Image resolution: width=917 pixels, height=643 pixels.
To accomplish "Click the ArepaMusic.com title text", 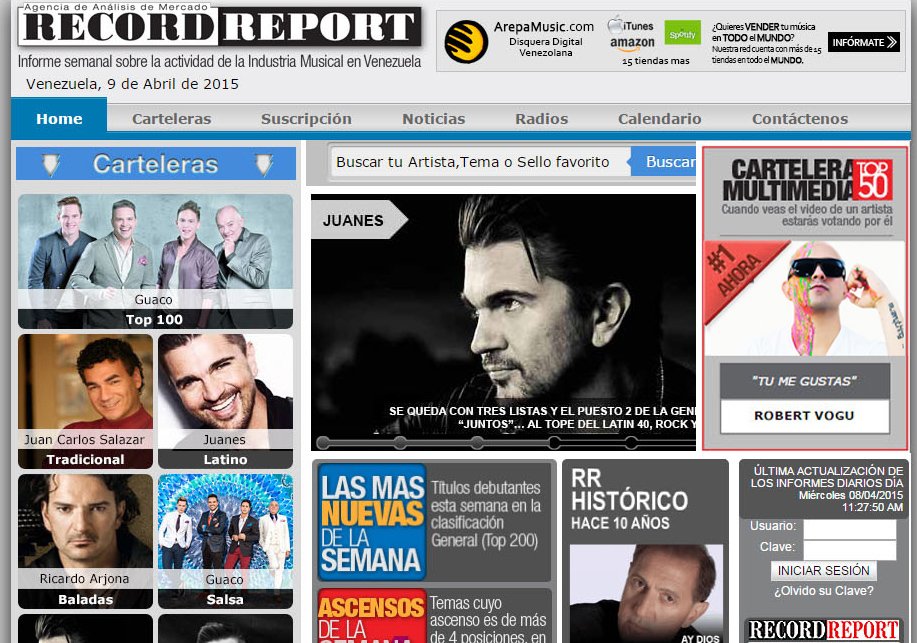I will [544, 27].
